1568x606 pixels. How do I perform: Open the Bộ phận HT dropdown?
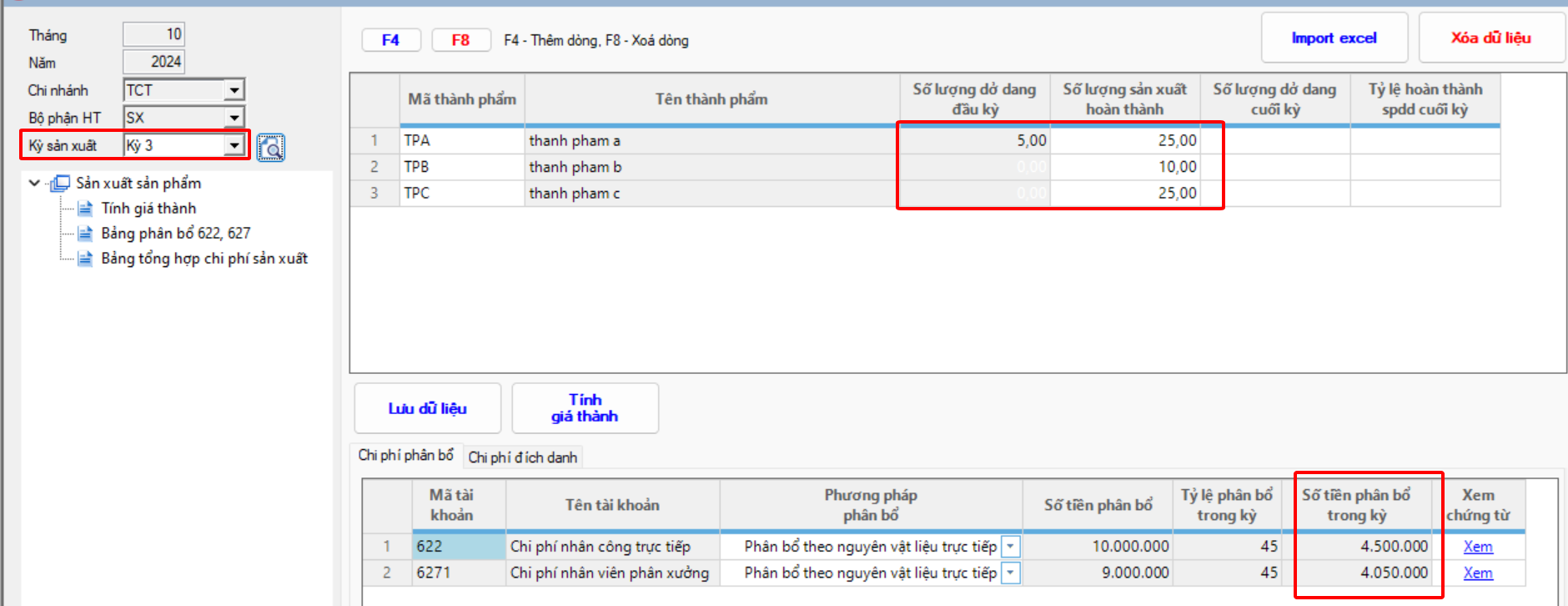pyautogui.click(x=234, y=118)
